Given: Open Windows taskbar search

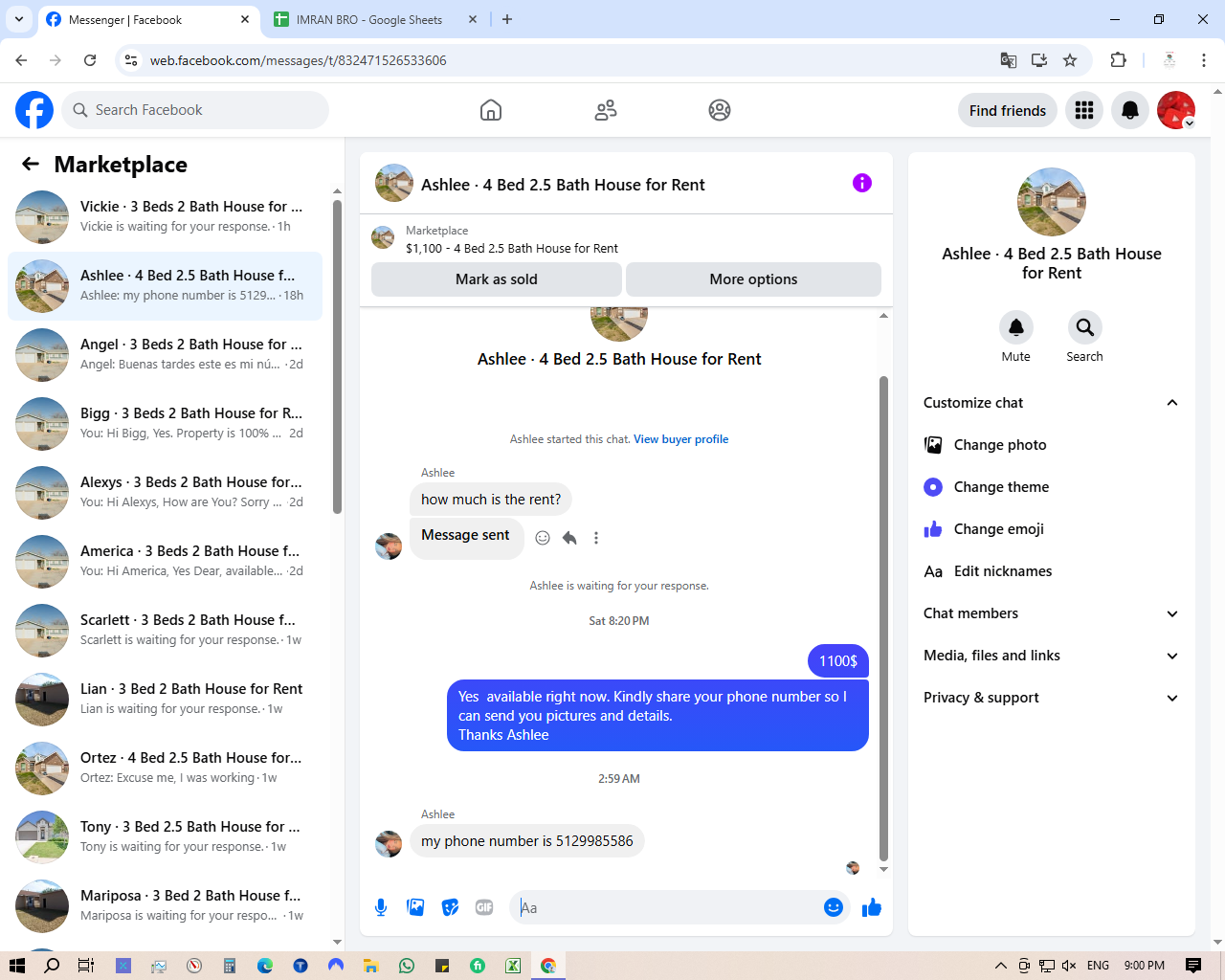Looking at the screenshot, I should (x=52, y=966).
